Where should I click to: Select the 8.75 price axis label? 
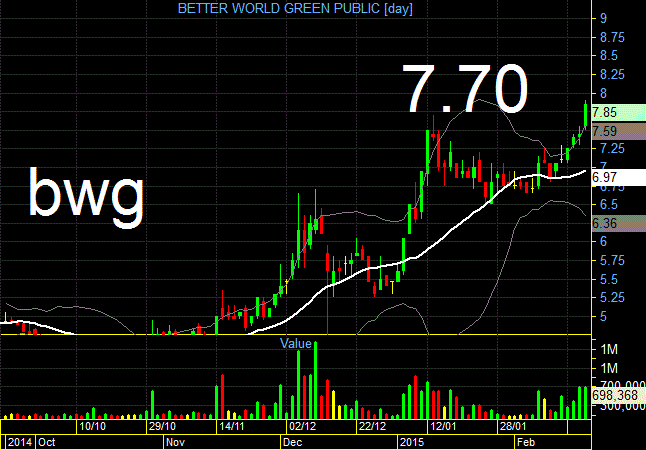point(612,38)
